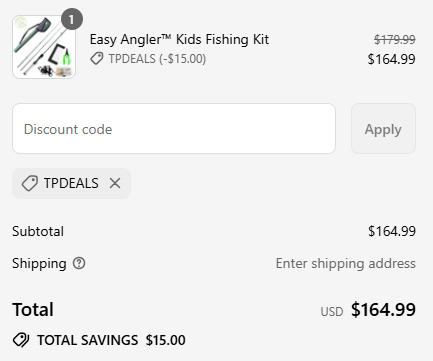Click the bold Total amount $164.99

383,309
